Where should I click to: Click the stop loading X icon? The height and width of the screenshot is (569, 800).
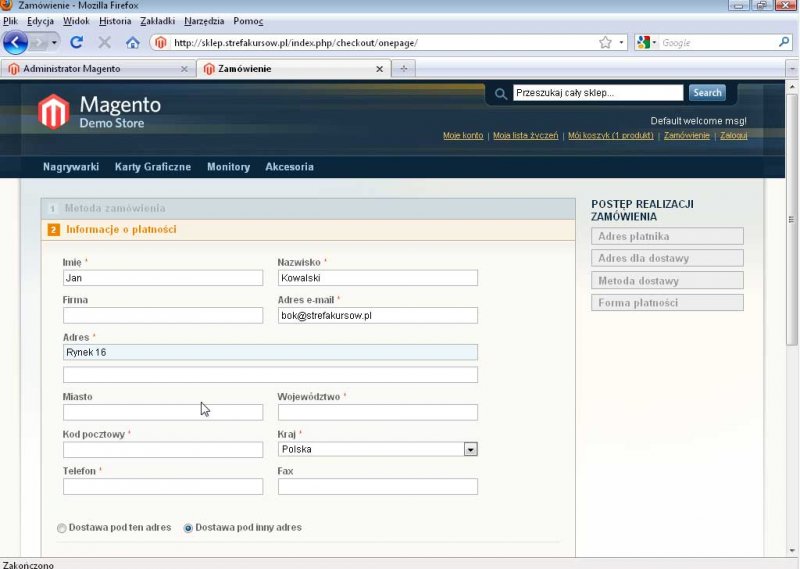tap(104, 43)
